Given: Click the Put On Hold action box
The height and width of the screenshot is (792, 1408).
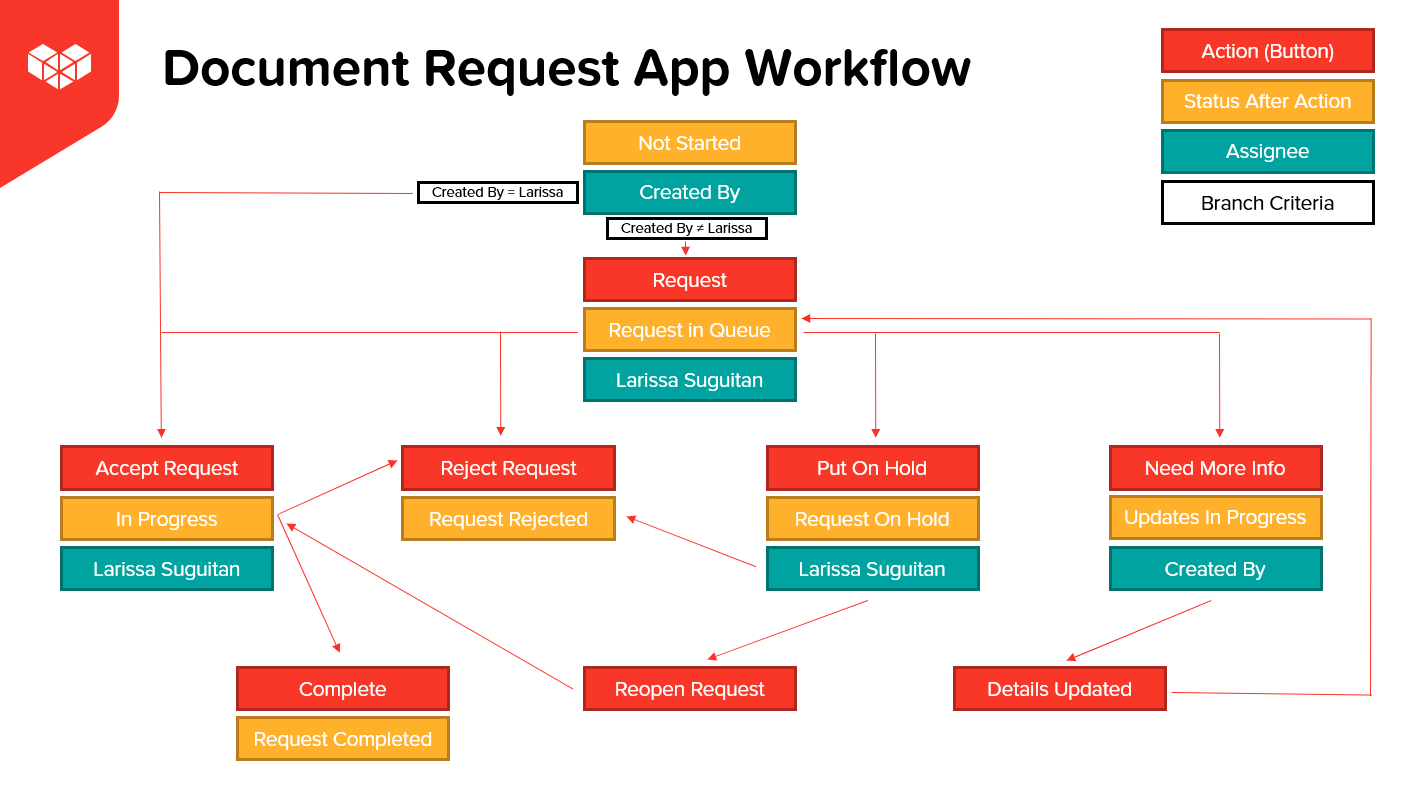Looking at the screenshot, I should pyautogui.click(x=872, y=467).
